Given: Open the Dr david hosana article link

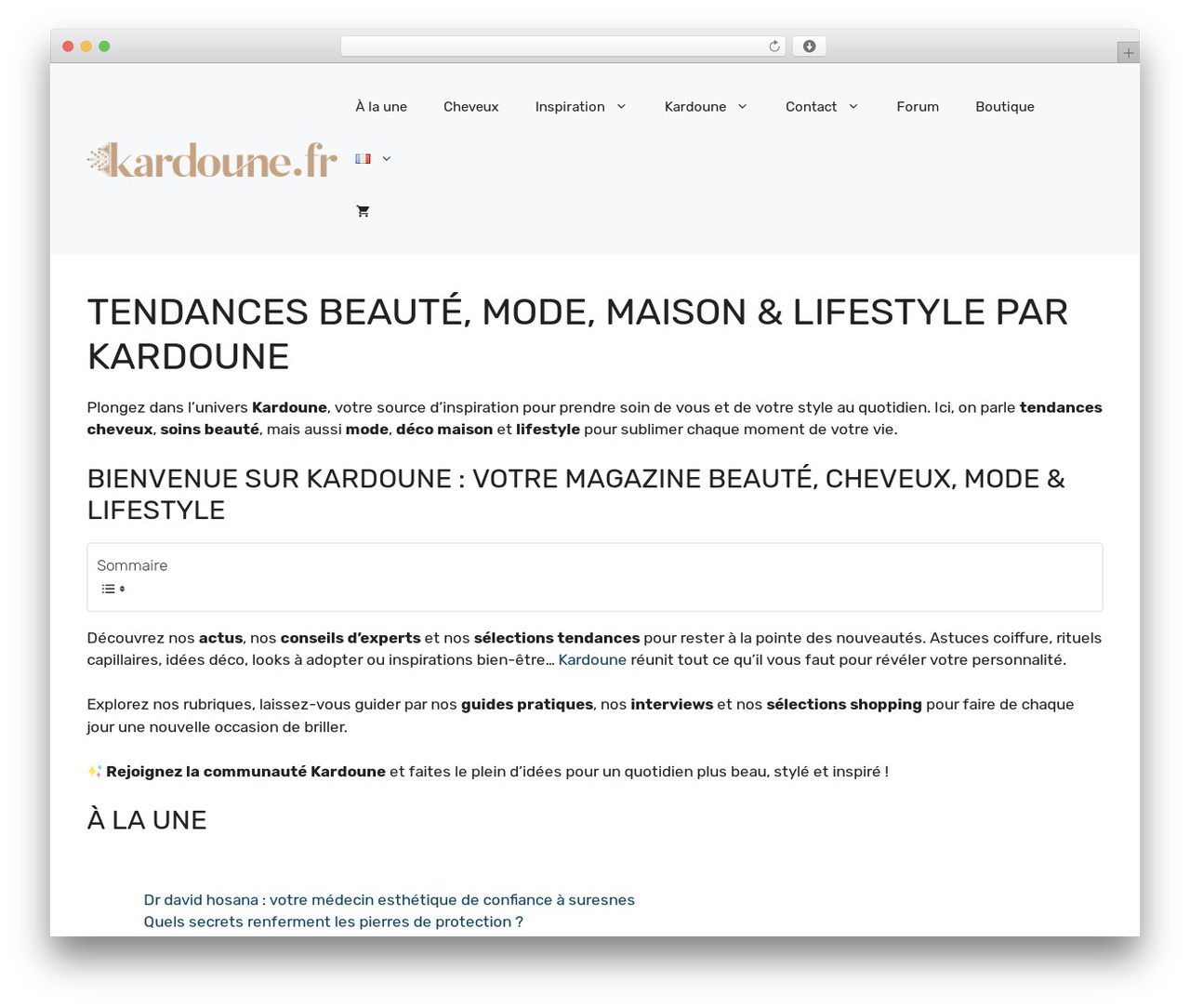Looking at the screenshot, I should (x=390, y=900).
